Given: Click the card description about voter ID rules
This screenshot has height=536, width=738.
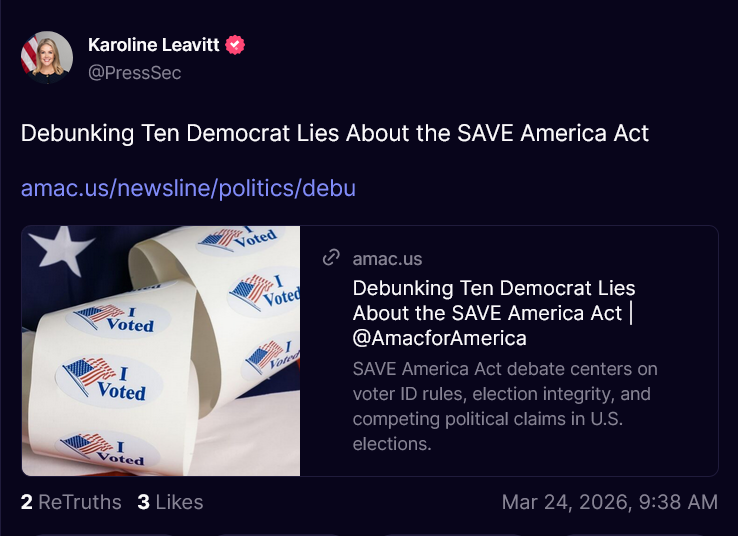Looking at the screenshot, I should tap(505, 406).
